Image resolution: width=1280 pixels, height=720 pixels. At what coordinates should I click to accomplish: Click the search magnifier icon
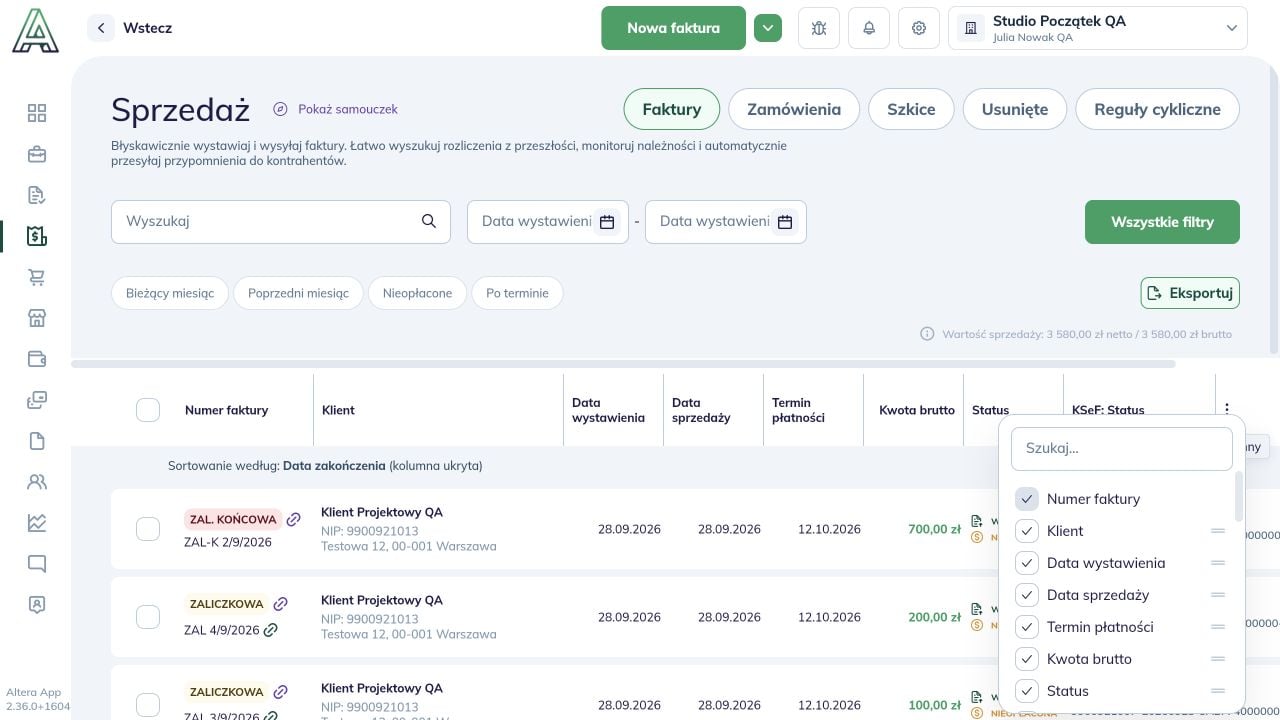point(429,221)
